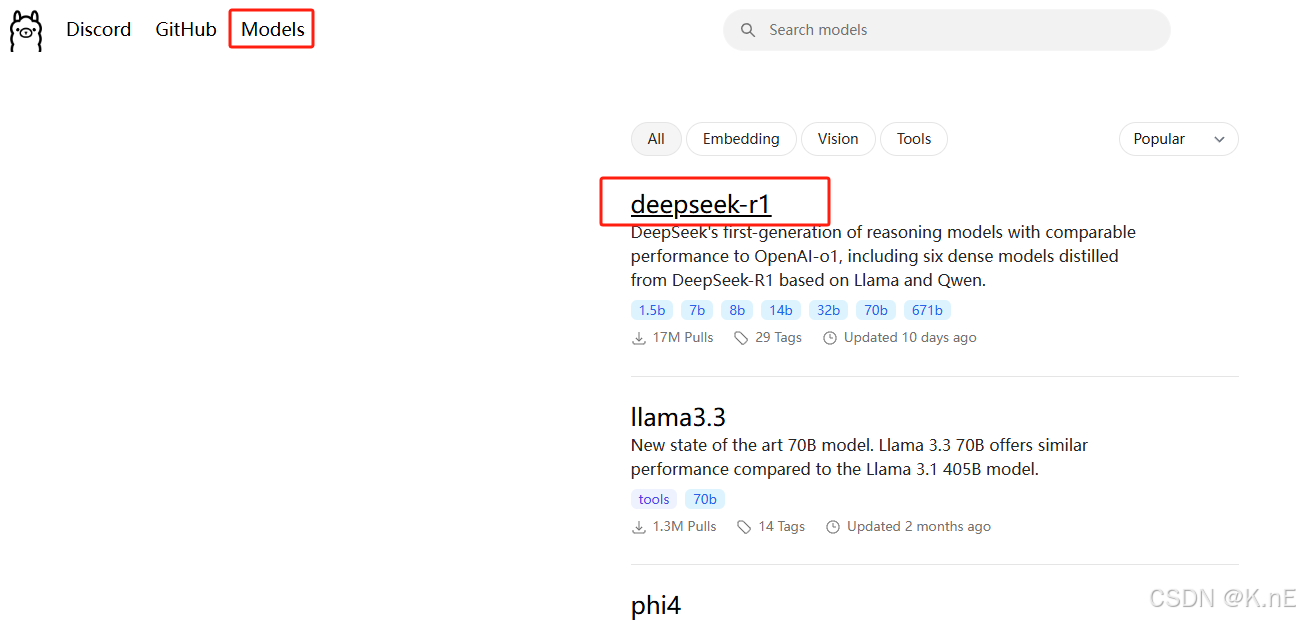Click the DeepSeek first-generation description text
Screen dimensions: 1300x620
tap(883, 257)
